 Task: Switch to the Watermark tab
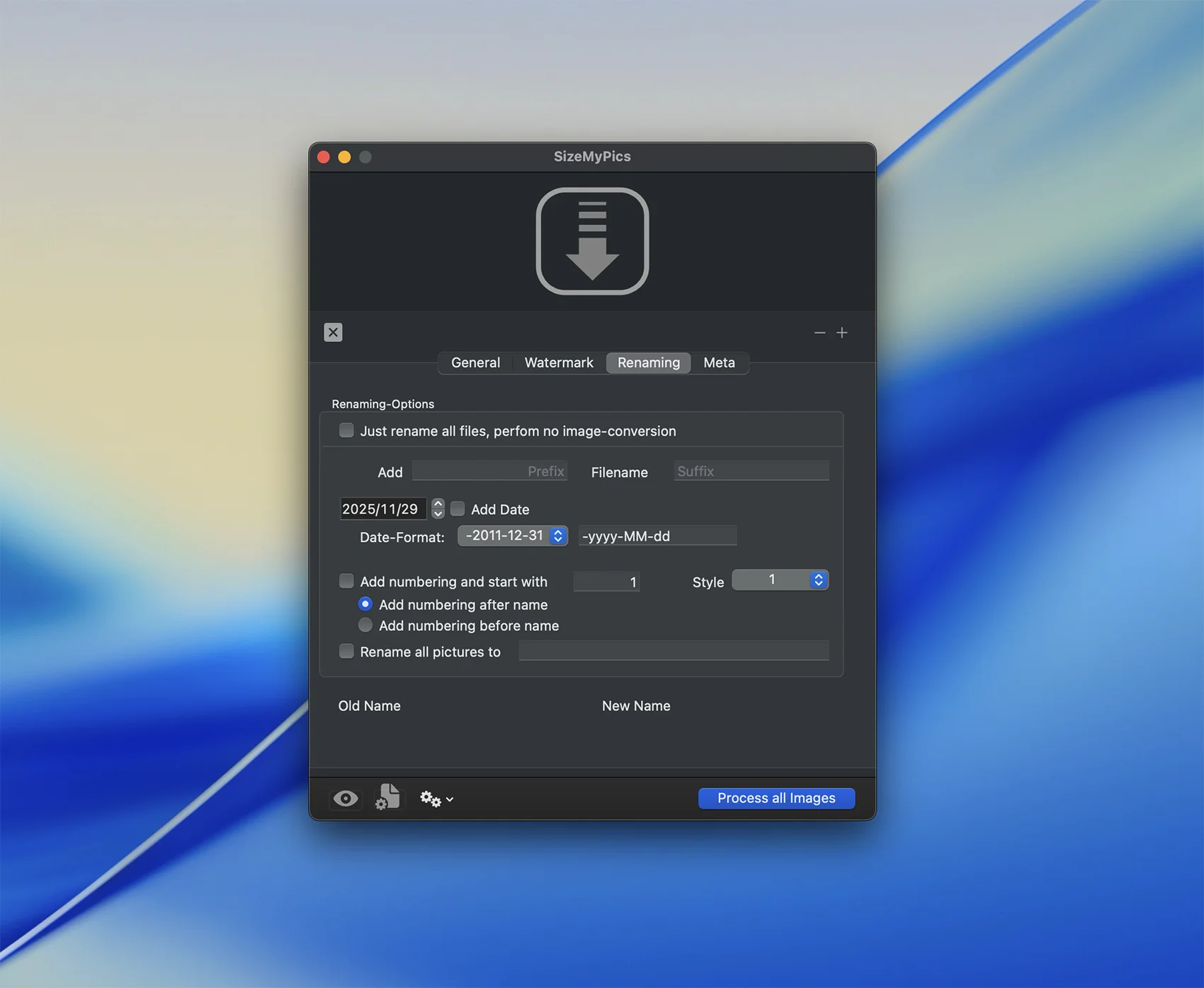559,363
